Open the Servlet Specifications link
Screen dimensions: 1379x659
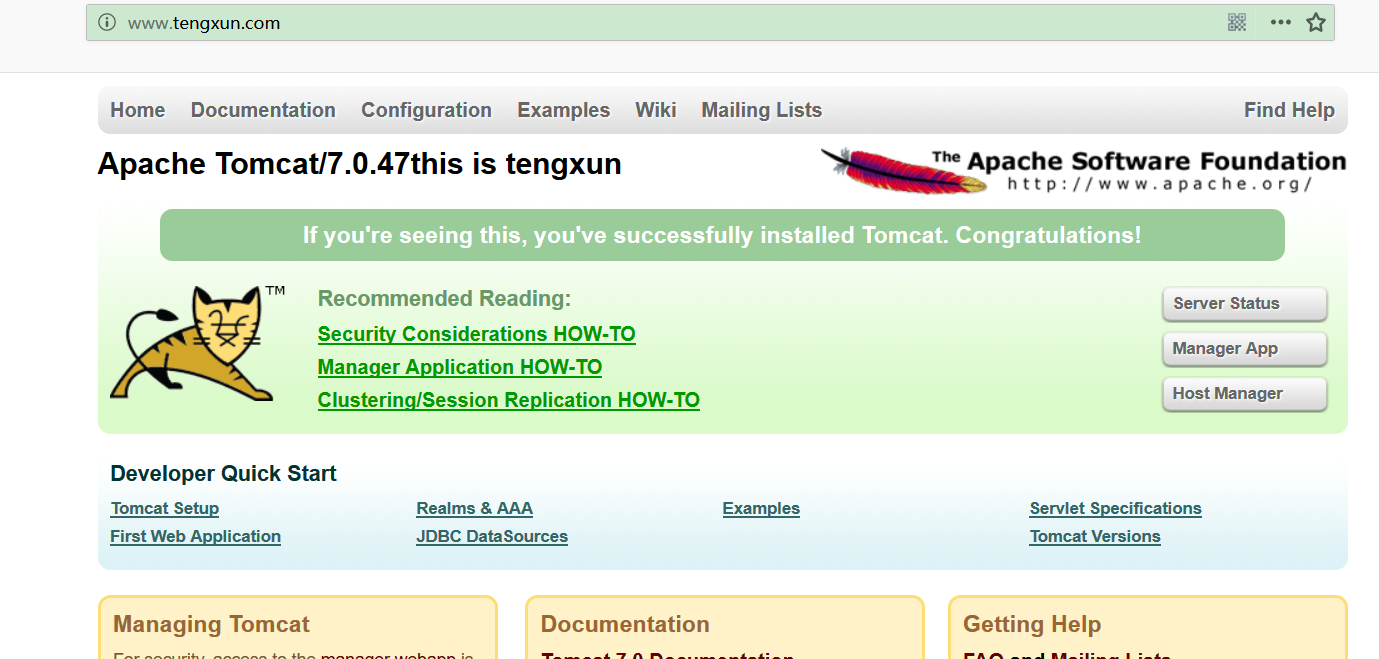[x=1115, y=508]
